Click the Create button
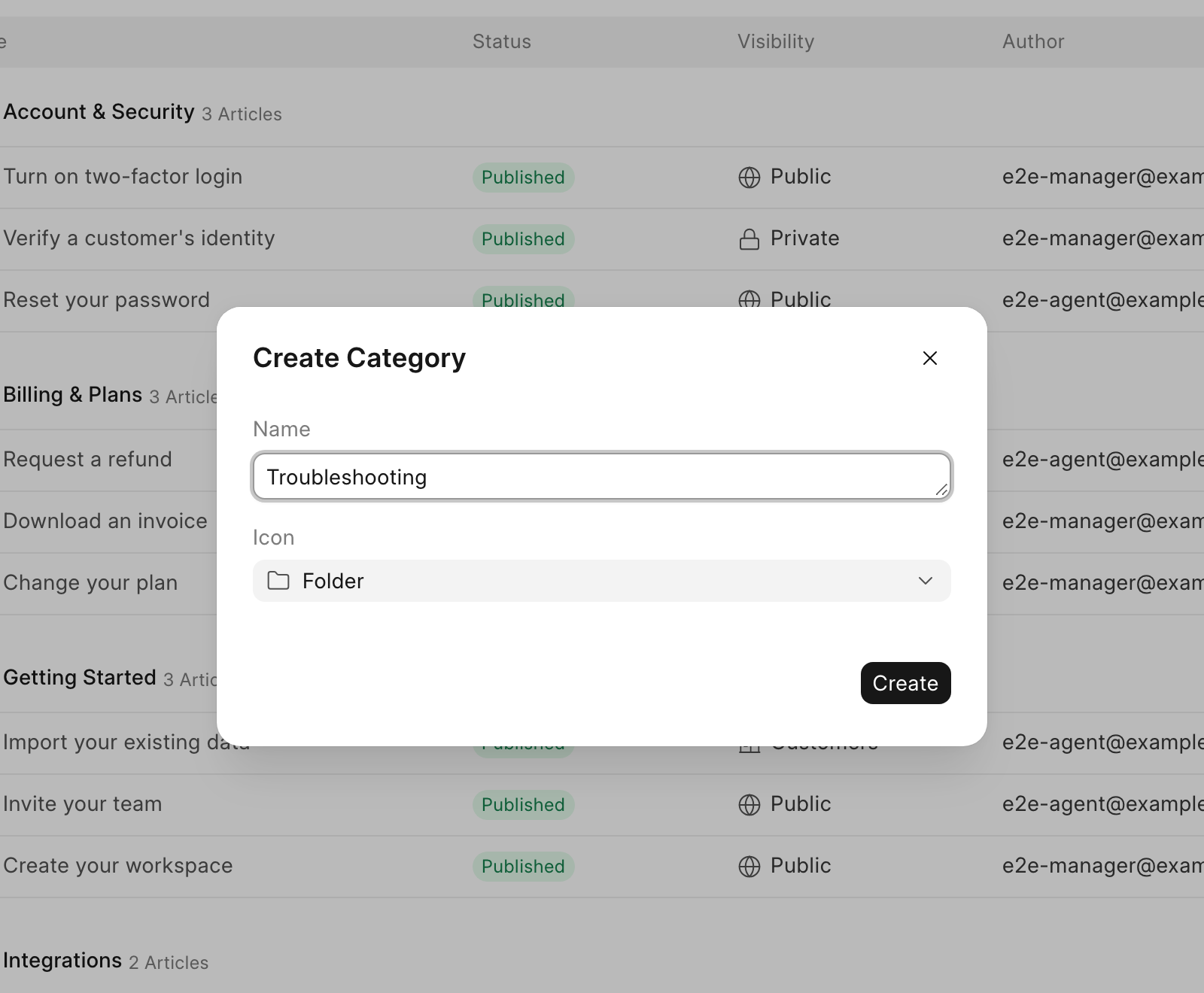 [906, 683]
